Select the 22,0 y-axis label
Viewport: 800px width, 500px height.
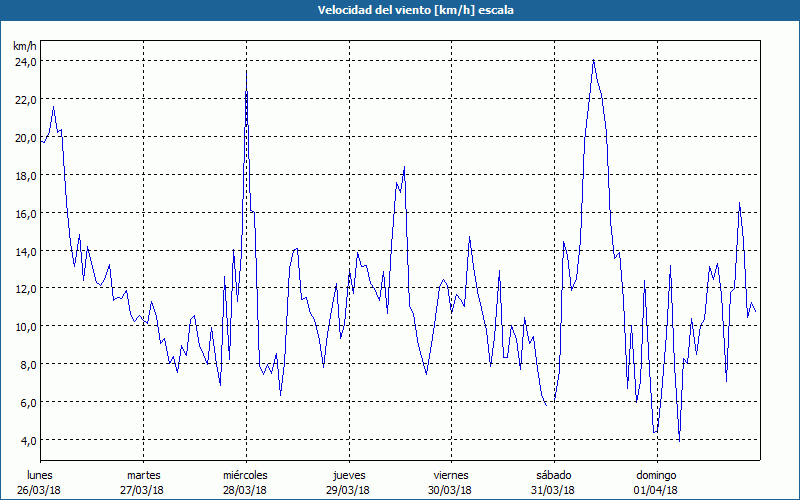pos(25,99)
